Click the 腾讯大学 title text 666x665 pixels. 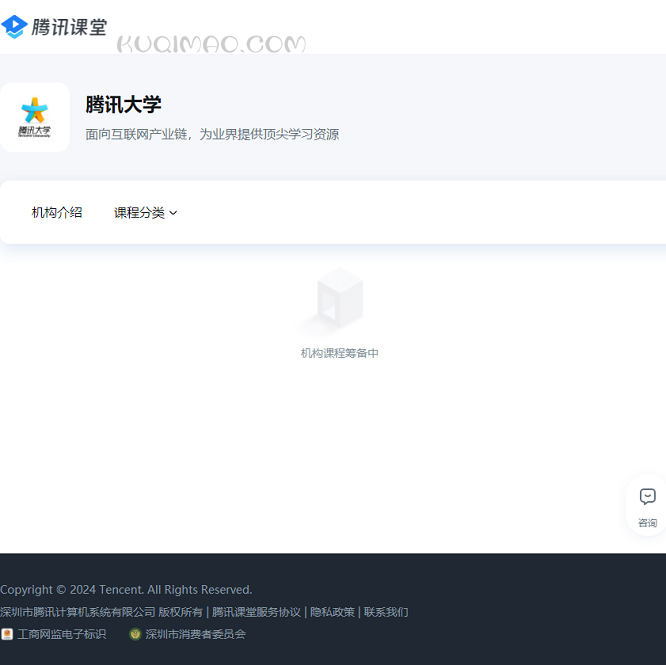tap(123, 104)
